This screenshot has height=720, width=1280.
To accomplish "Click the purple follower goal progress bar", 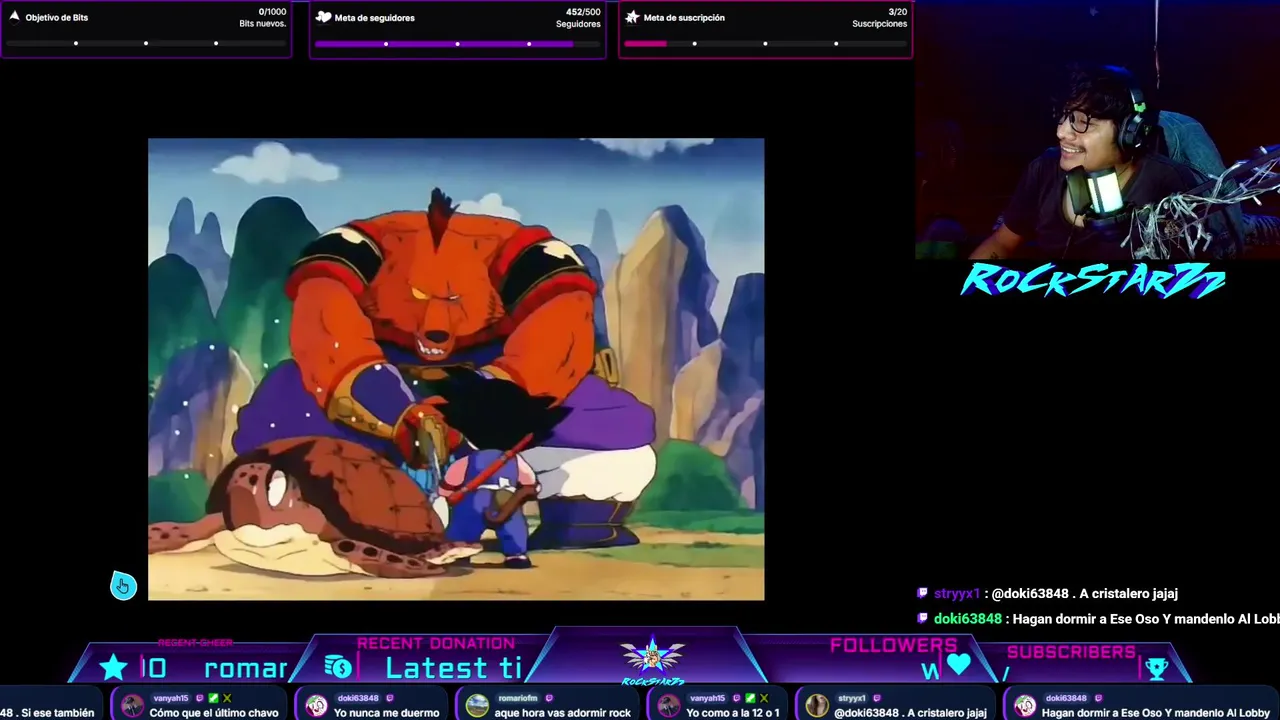I will 457,43.
